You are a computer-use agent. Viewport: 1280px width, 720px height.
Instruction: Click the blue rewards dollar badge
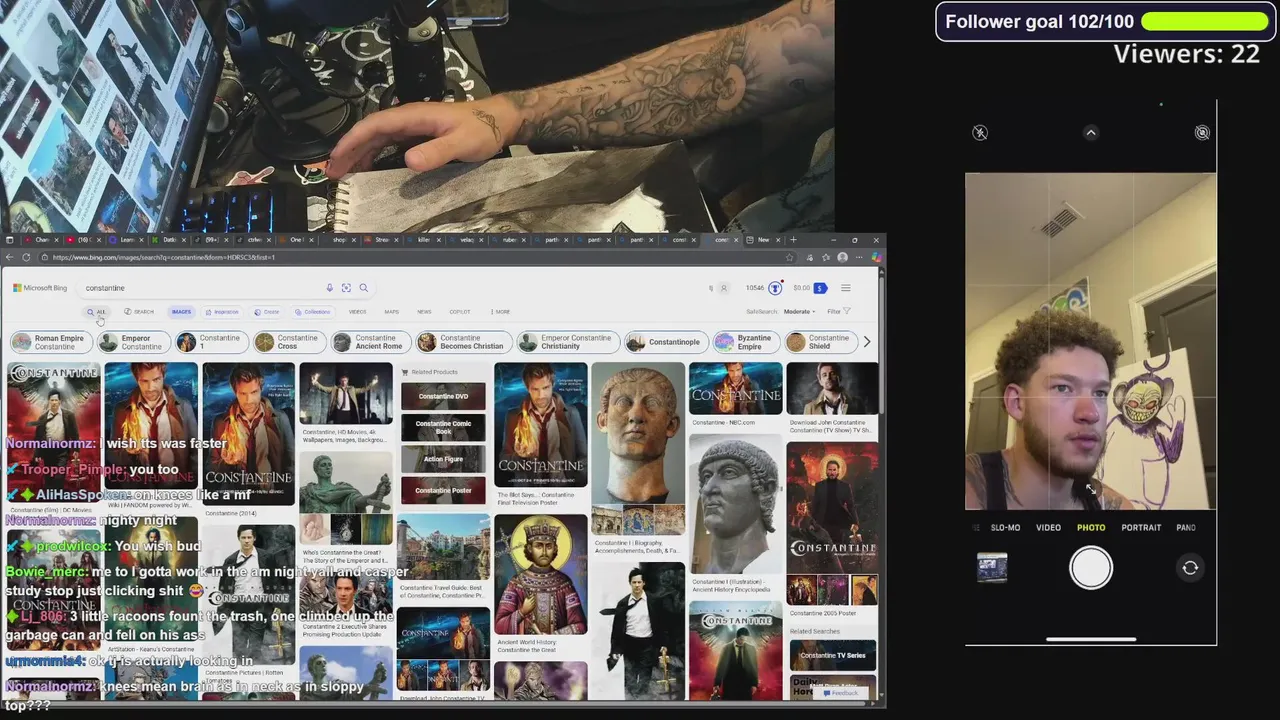pyautogui.click(x=820, y=288)
